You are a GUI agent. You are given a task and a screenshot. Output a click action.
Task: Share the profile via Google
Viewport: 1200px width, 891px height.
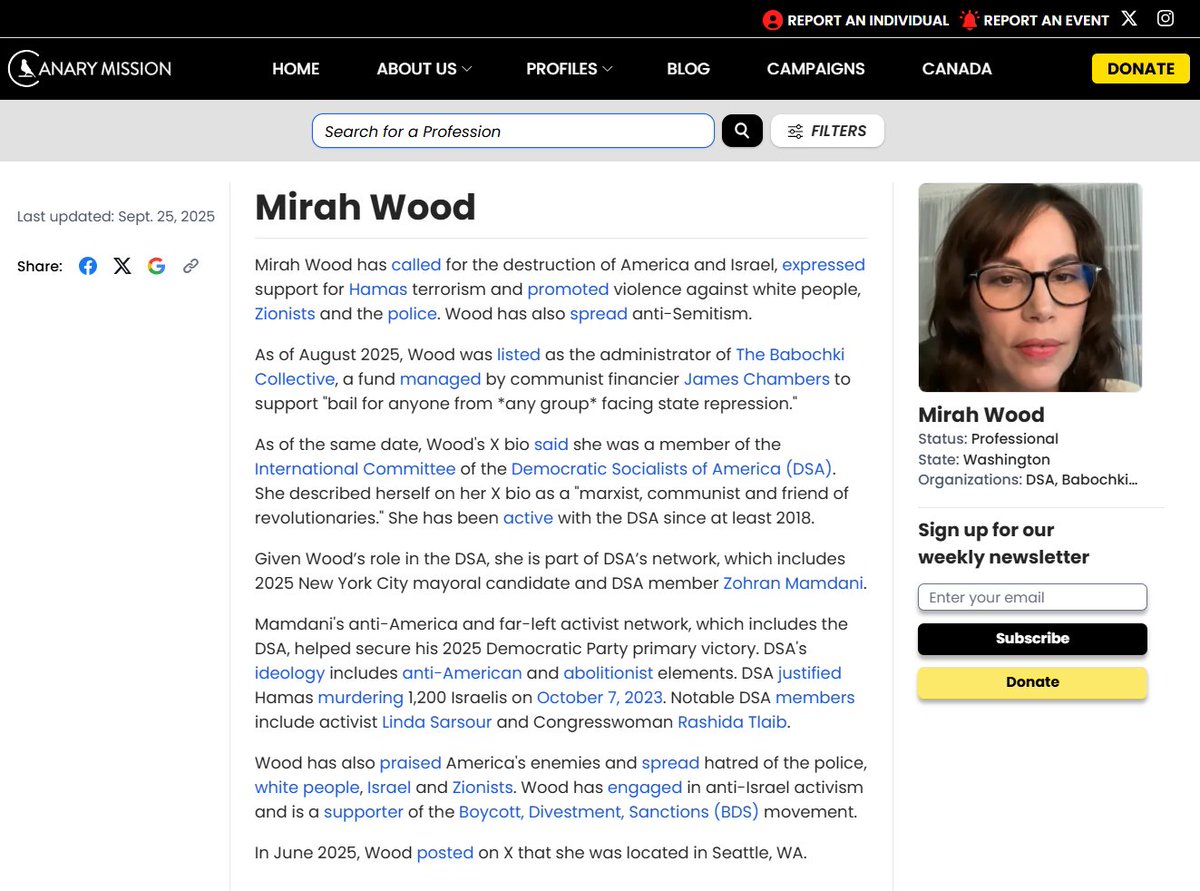tap(156, 266)
